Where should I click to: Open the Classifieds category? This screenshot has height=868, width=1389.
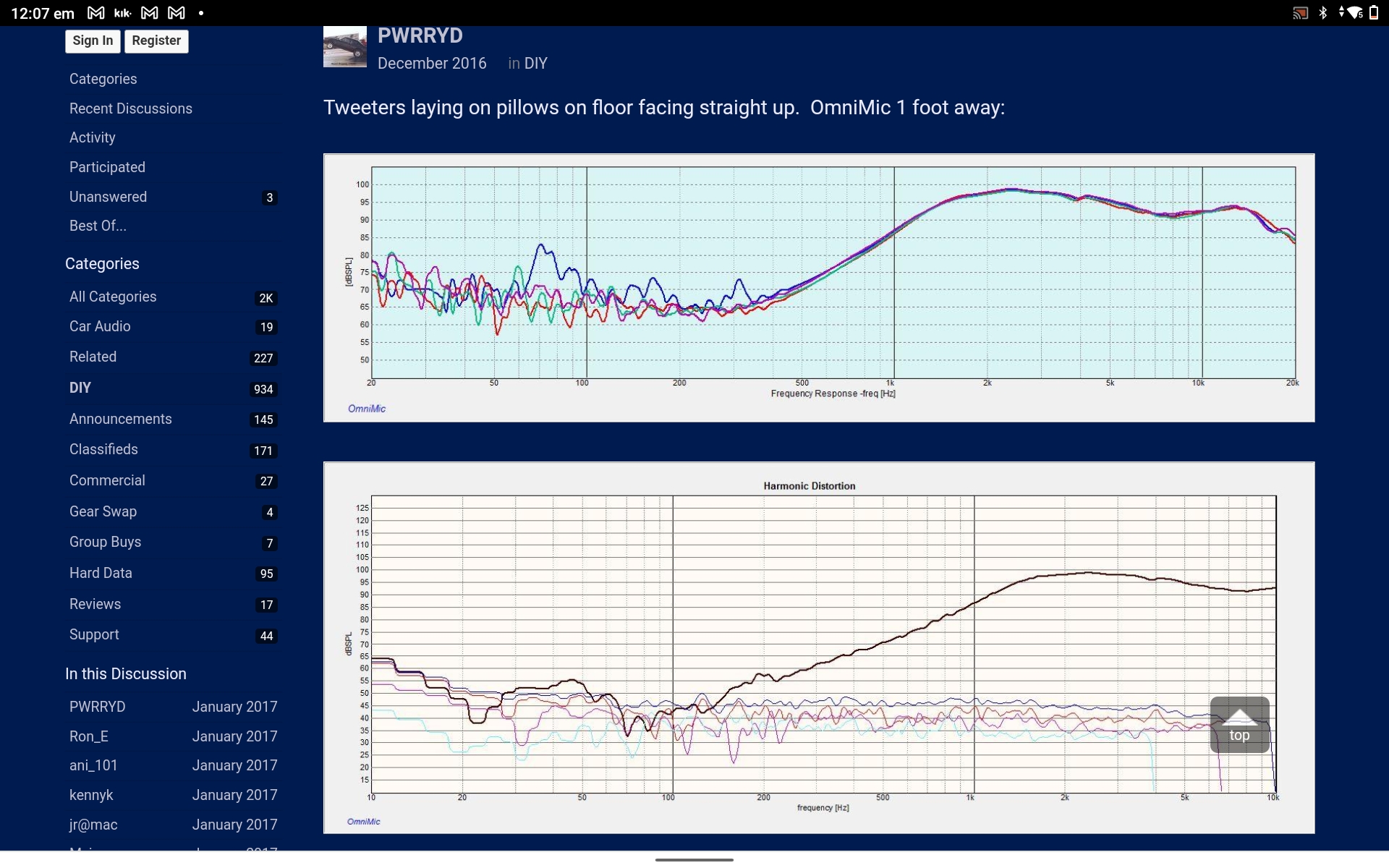(103, 449)
